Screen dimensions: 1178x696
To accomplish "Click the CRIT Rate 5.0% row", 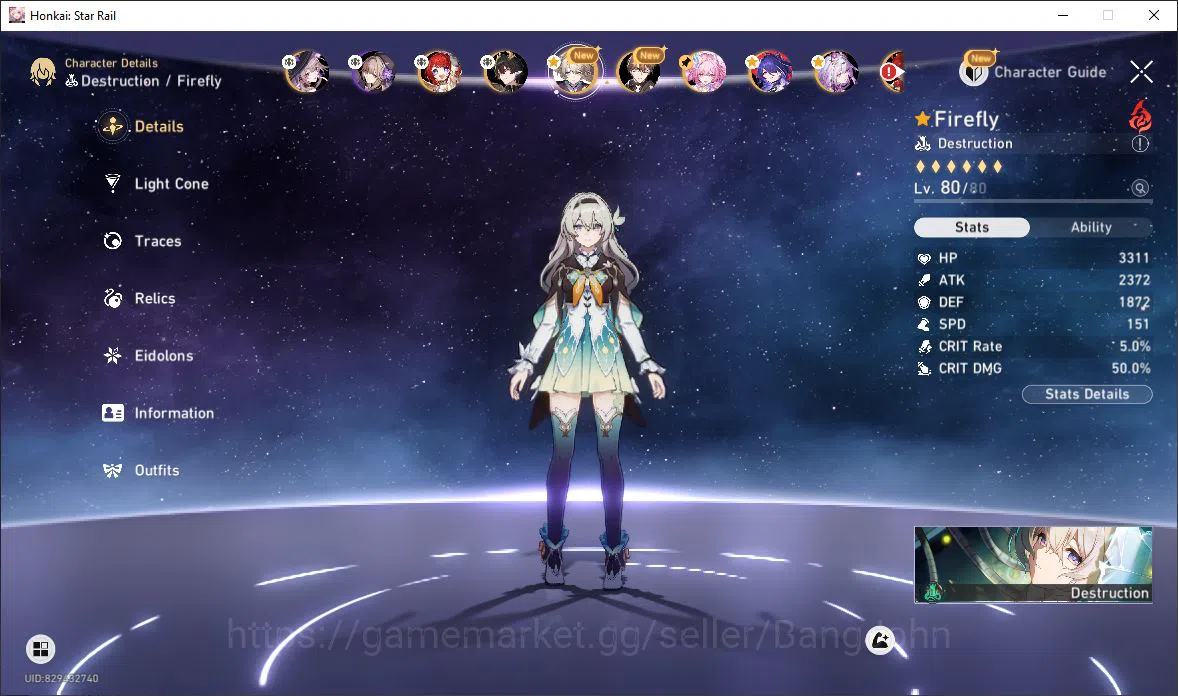I will pos(1033,346).
